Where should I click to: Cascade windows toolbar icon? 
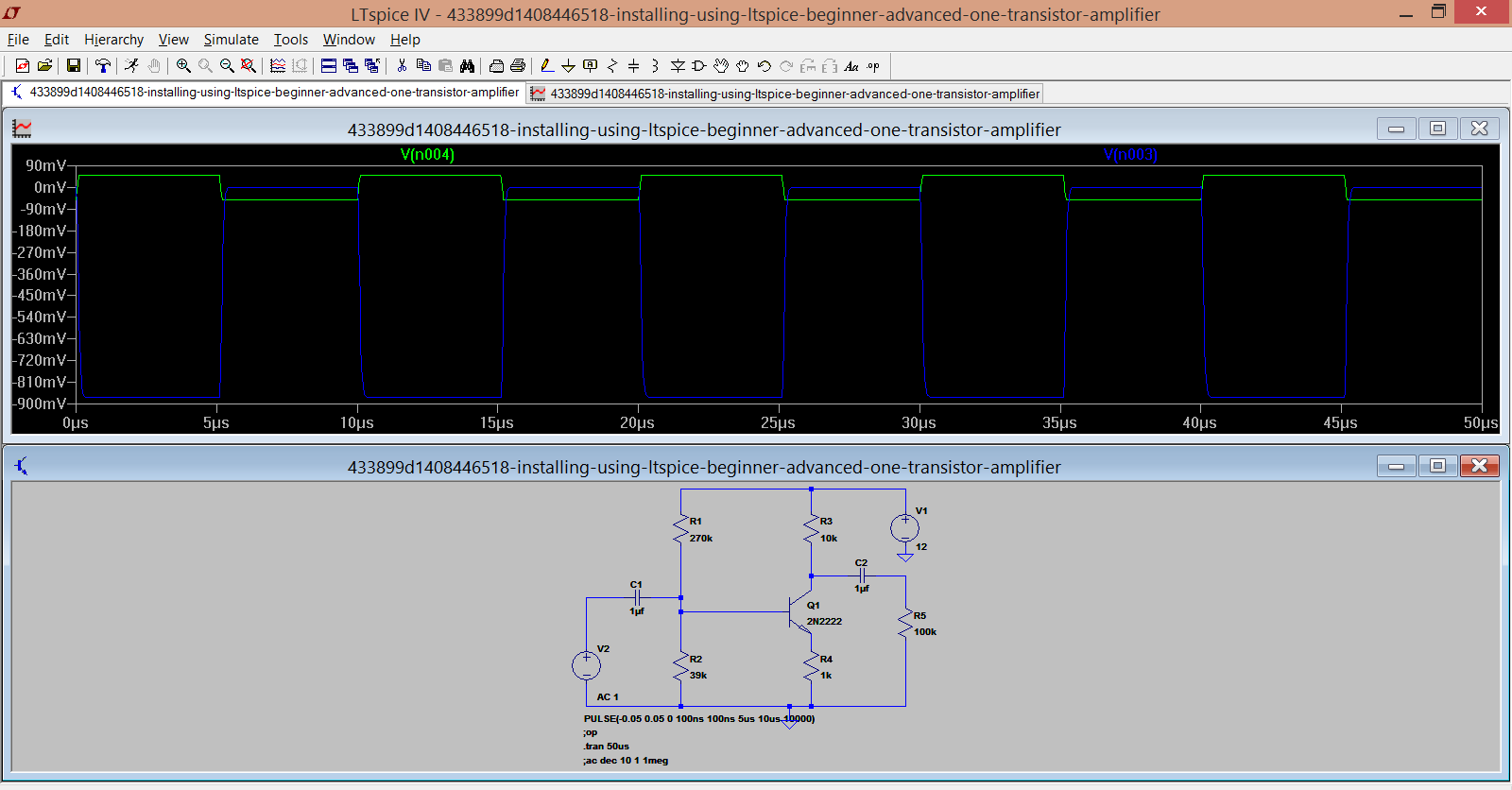pyautogui.click(x=351, y=65)
